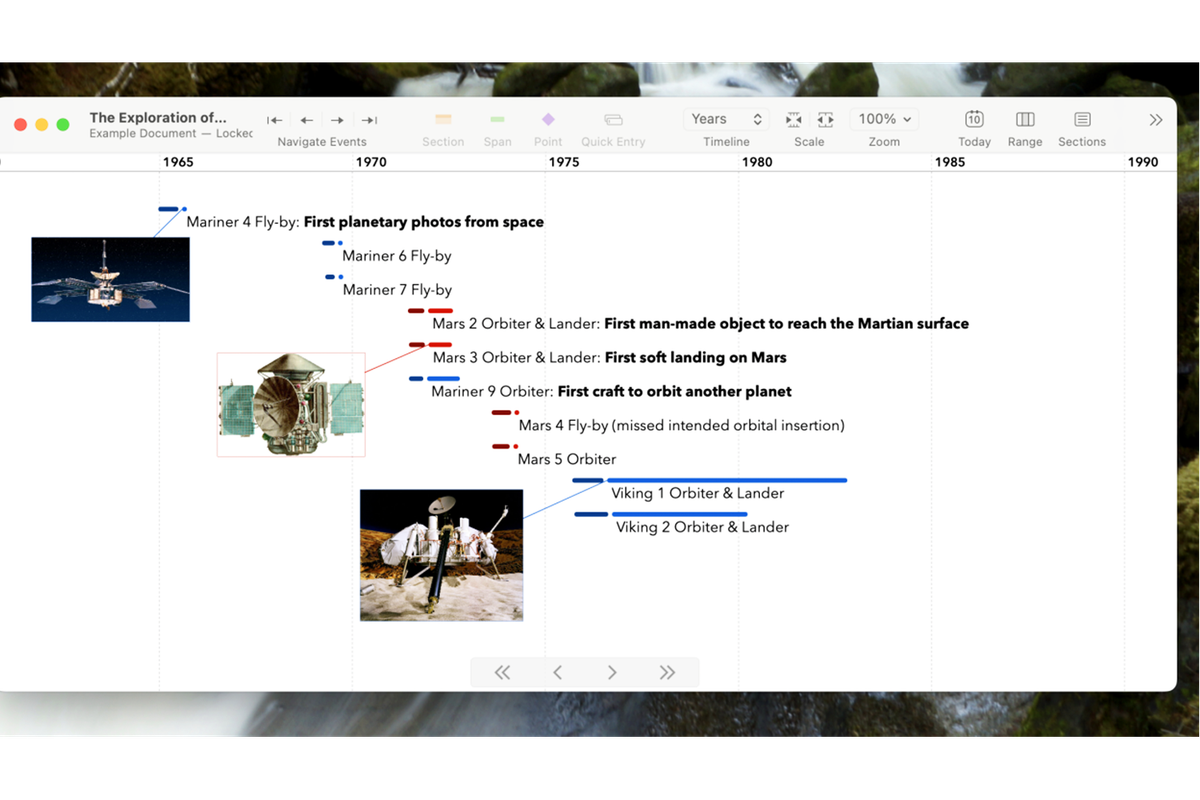Open the 100% zoom dropdown
The width and height of the screenshot is (1200, 800).
click(884, 119)
